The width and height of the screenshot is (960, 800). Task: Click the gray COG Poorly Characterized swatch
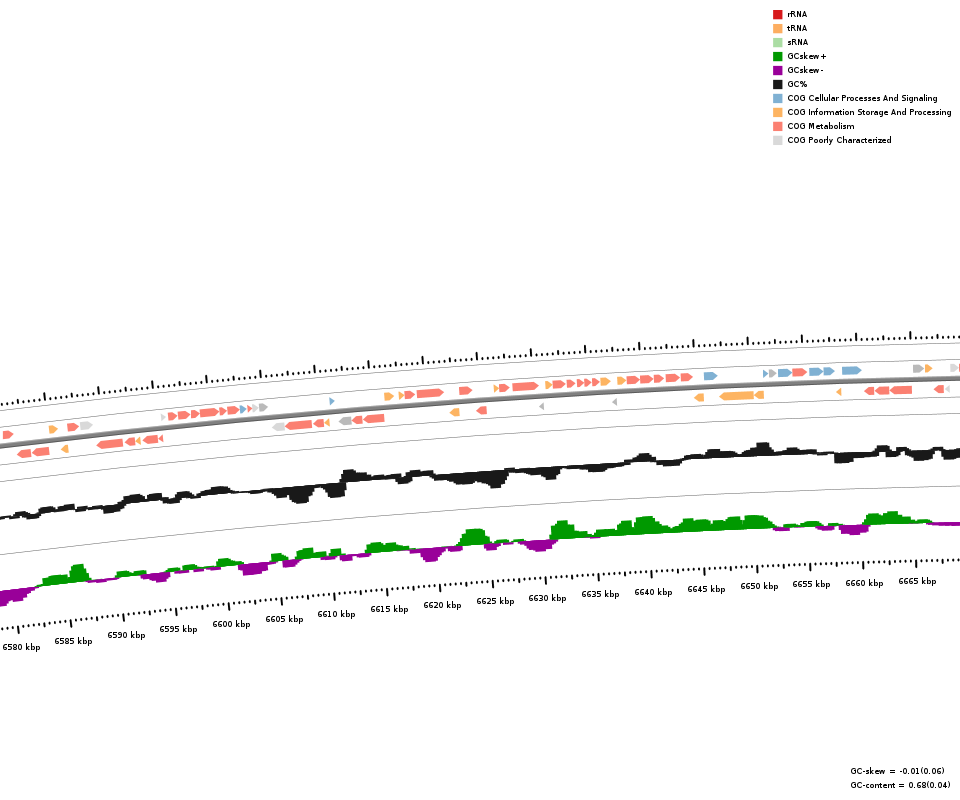pyautogui.click(x=777, y=140)
